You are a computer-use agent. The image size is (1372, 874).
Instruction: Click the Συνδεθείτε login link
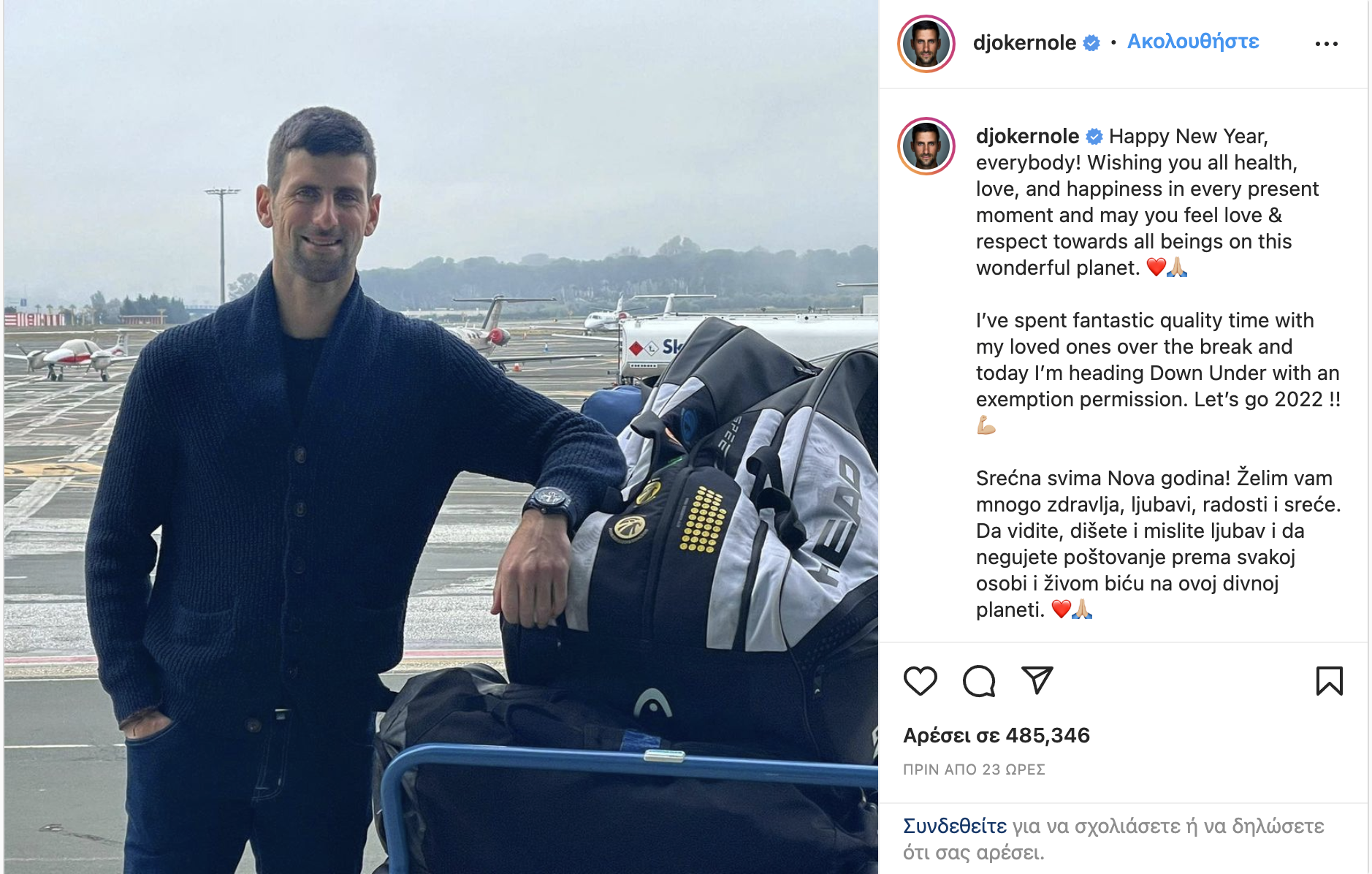click(955, 826)
